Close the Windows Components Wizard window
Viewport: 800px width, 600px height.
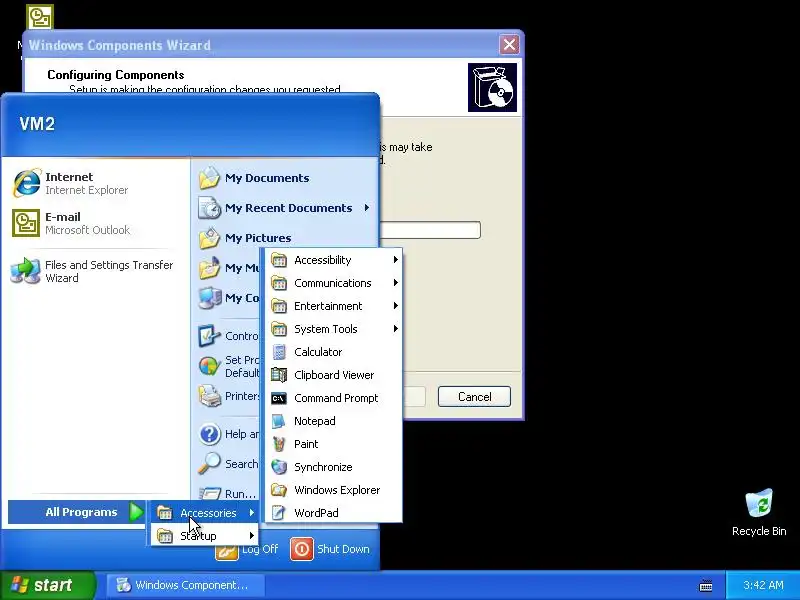coord(509,45)
